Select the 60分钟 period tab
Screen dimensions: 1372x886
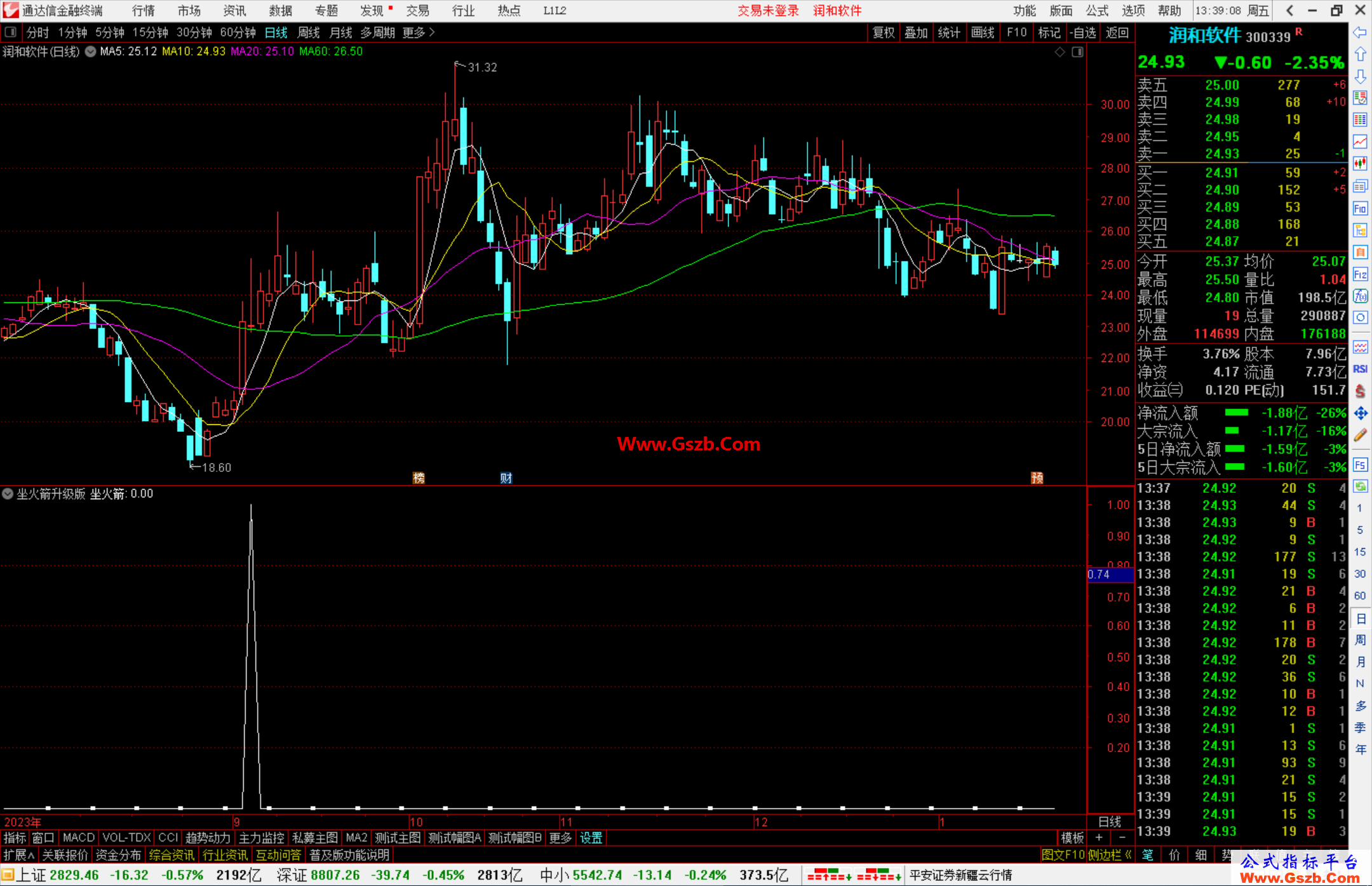pos(238,32)
